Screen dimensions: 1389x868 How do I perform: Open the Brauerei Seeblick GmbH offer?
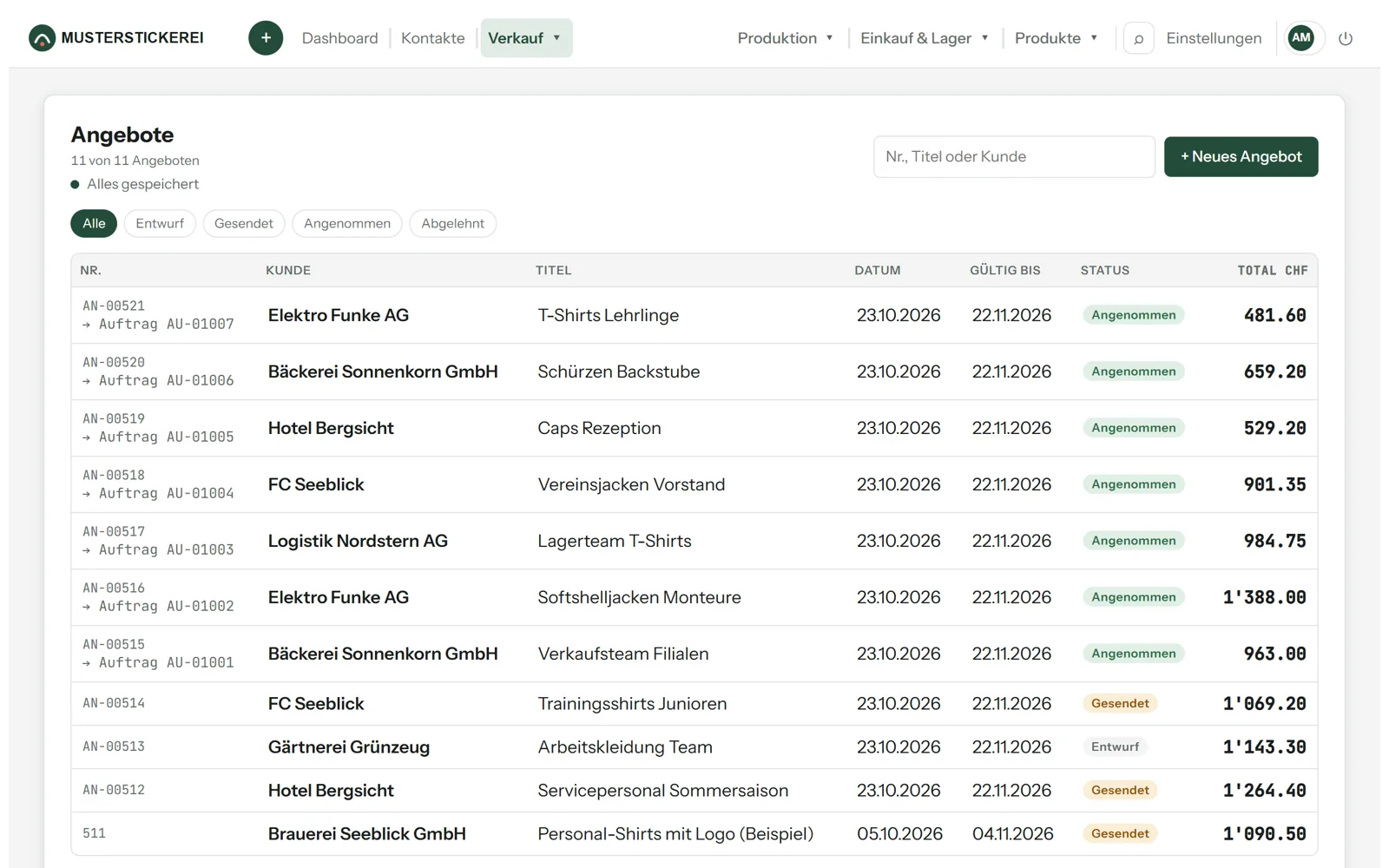366,834
